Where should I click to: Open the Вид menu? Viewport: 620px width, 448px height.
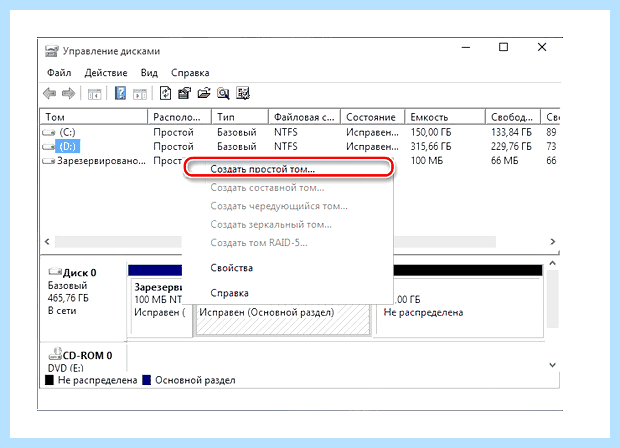coord(149,73)
